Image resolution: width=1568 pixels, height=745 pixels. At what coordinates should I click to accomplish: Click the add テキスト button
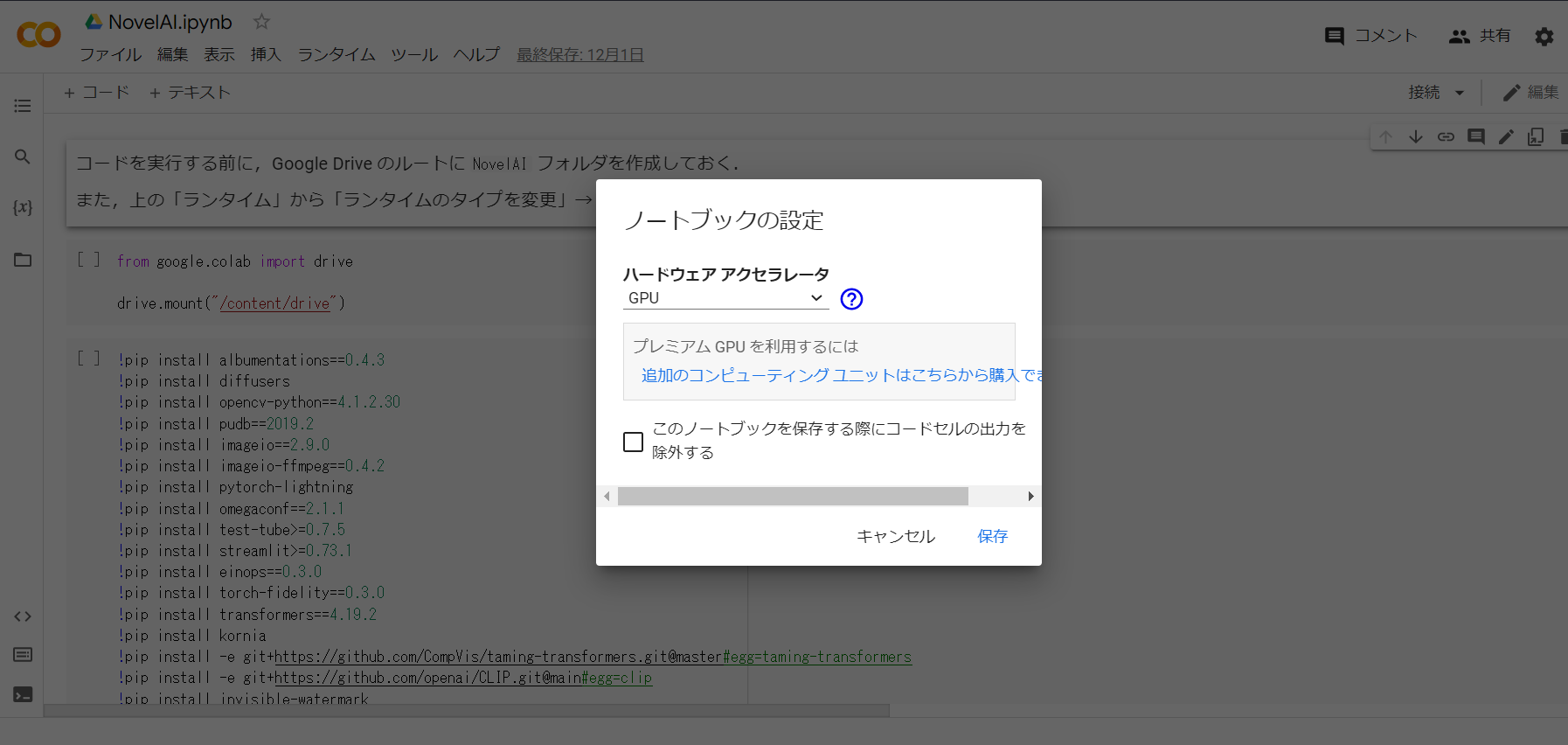point(190,92)
